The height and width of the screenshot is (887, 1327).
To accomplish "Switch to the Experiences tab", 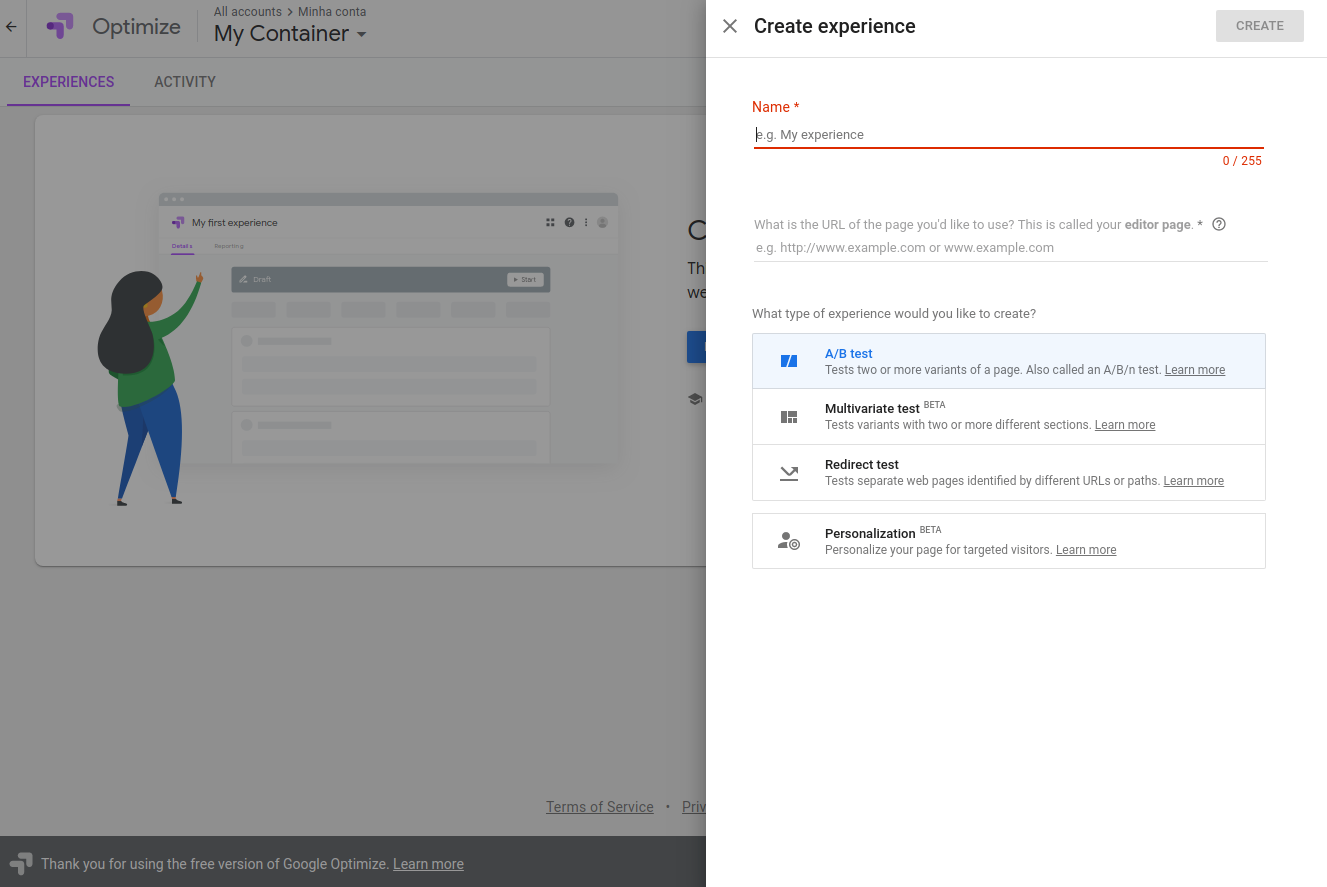I will (69, 82).
